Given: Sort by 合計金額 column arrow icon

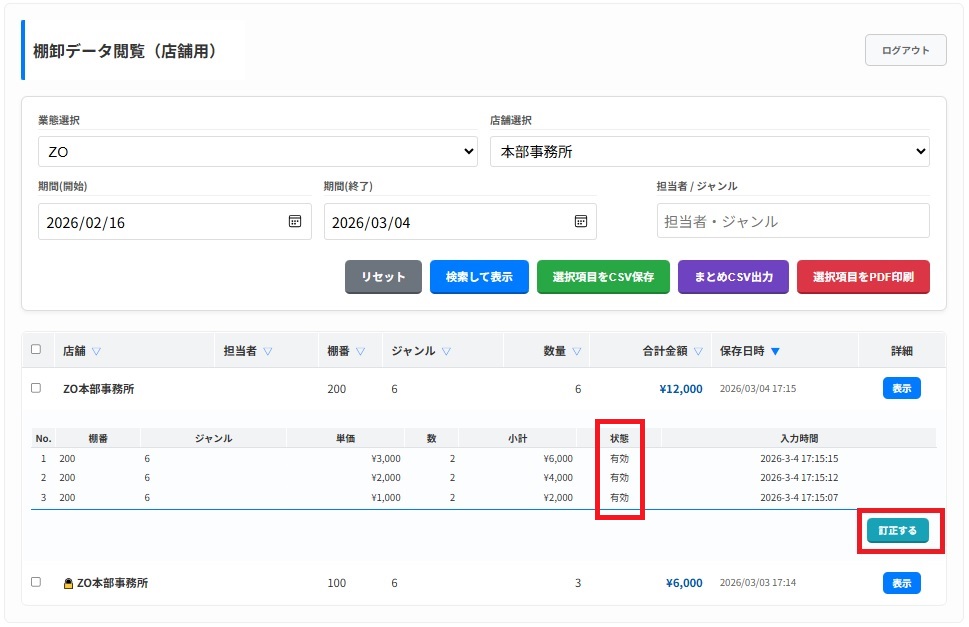Looking at the screenshot, I should 698,351.
